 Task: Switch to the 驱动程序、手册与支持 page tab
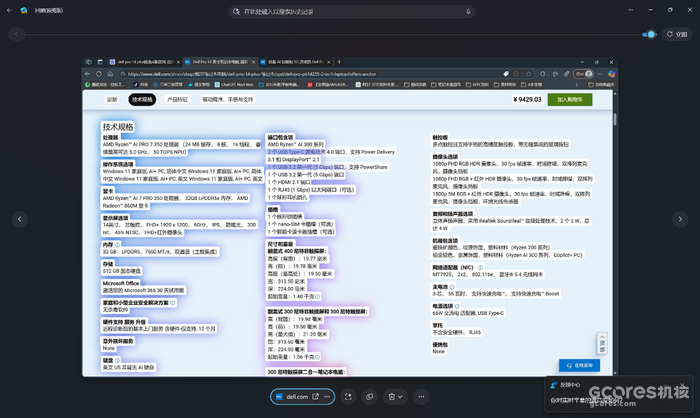pos(228,100)
